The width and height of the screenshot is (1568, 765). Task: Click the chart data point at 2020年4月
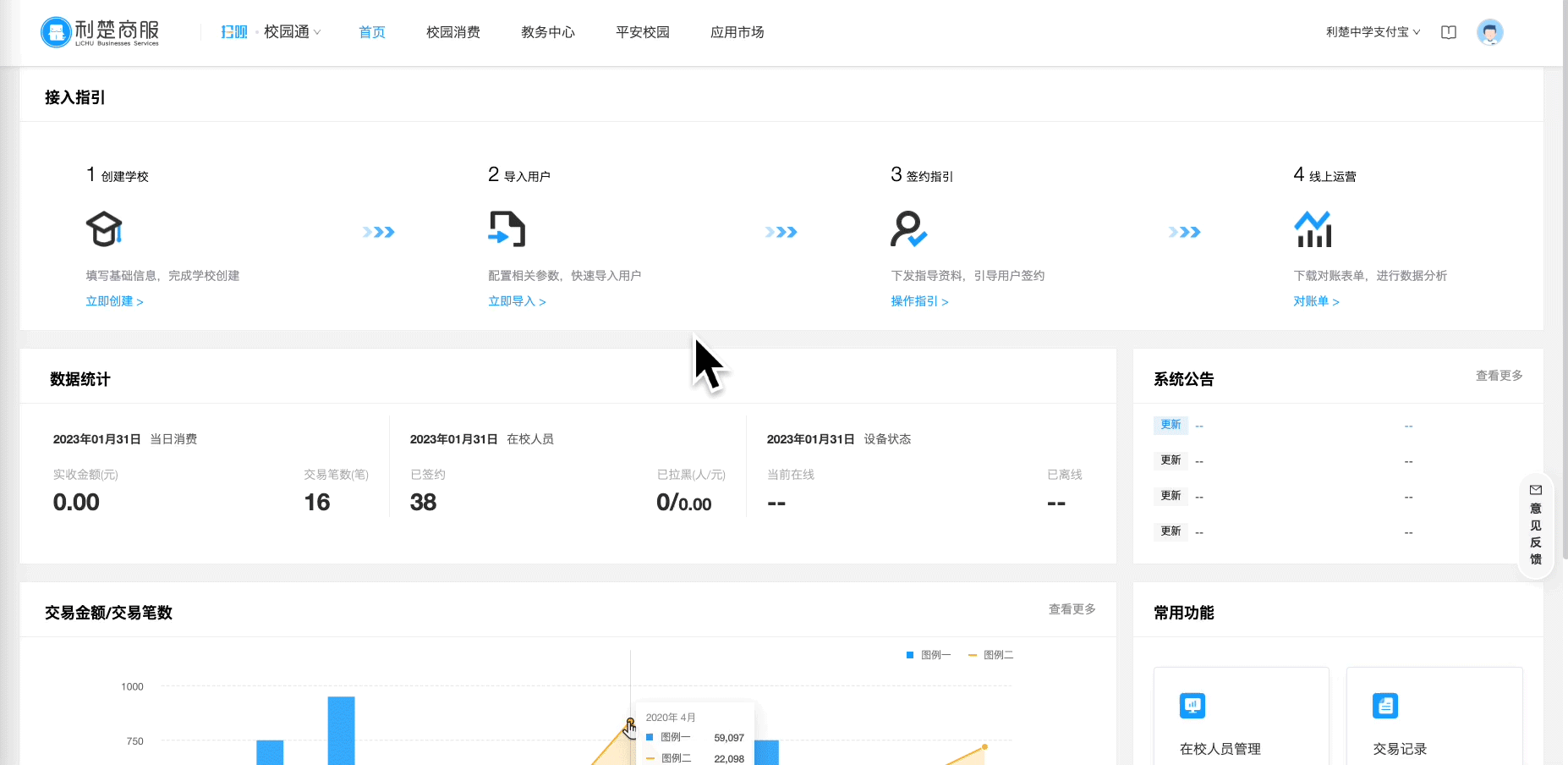click(630, 723)
